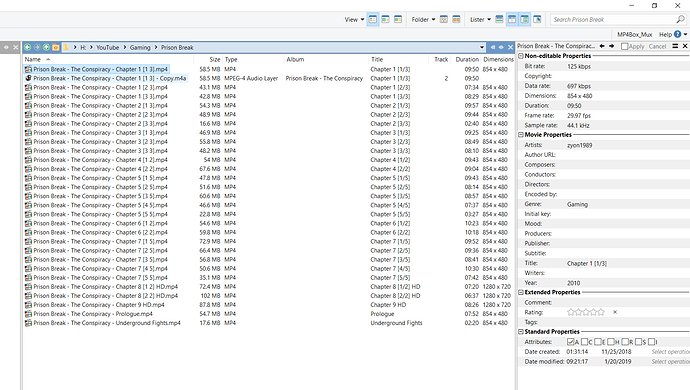
Task: Navigate to H: drive in breadcrumb
Action: (83, 47)
